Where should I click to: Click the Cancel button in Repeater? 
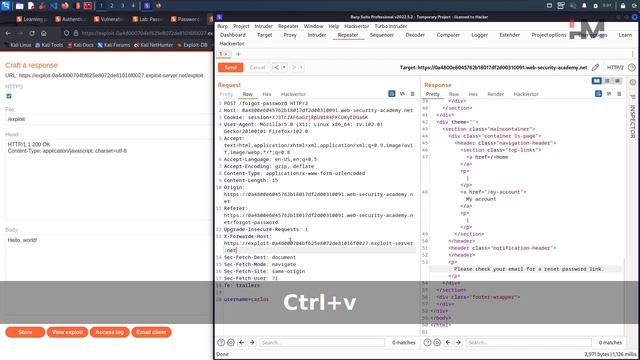click(257, 68)
